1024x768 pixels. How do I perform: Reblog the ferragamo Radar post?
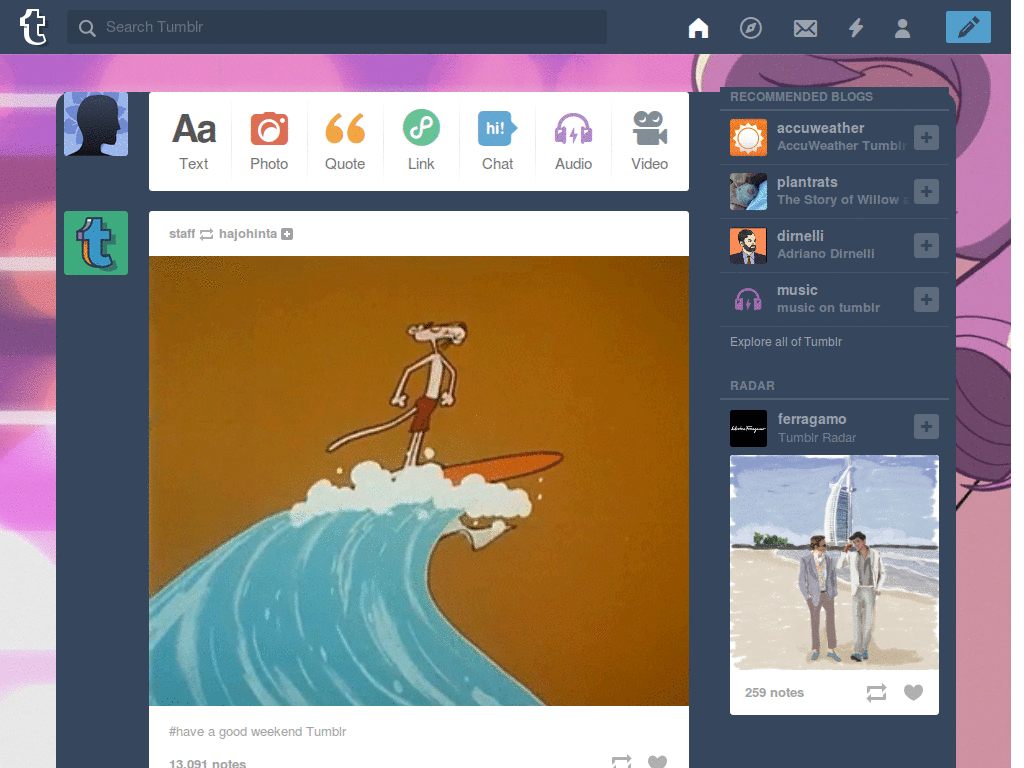tap(876, 692)
